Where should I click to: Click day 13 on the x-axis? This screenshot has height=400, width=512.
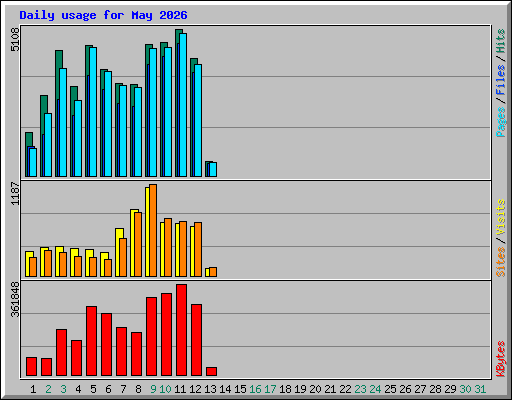(x=210, y=389)
